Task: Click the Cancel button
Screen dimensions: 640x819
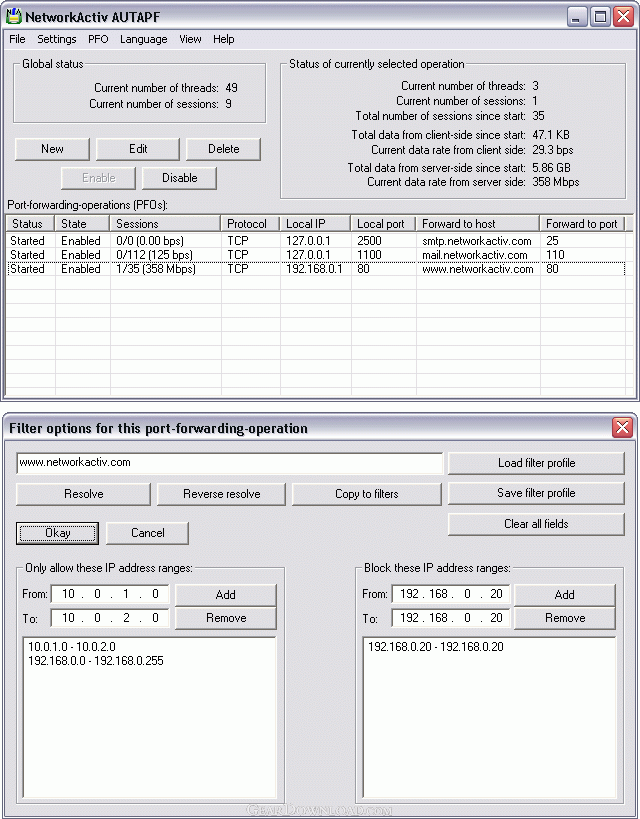Action: point(147,533)
